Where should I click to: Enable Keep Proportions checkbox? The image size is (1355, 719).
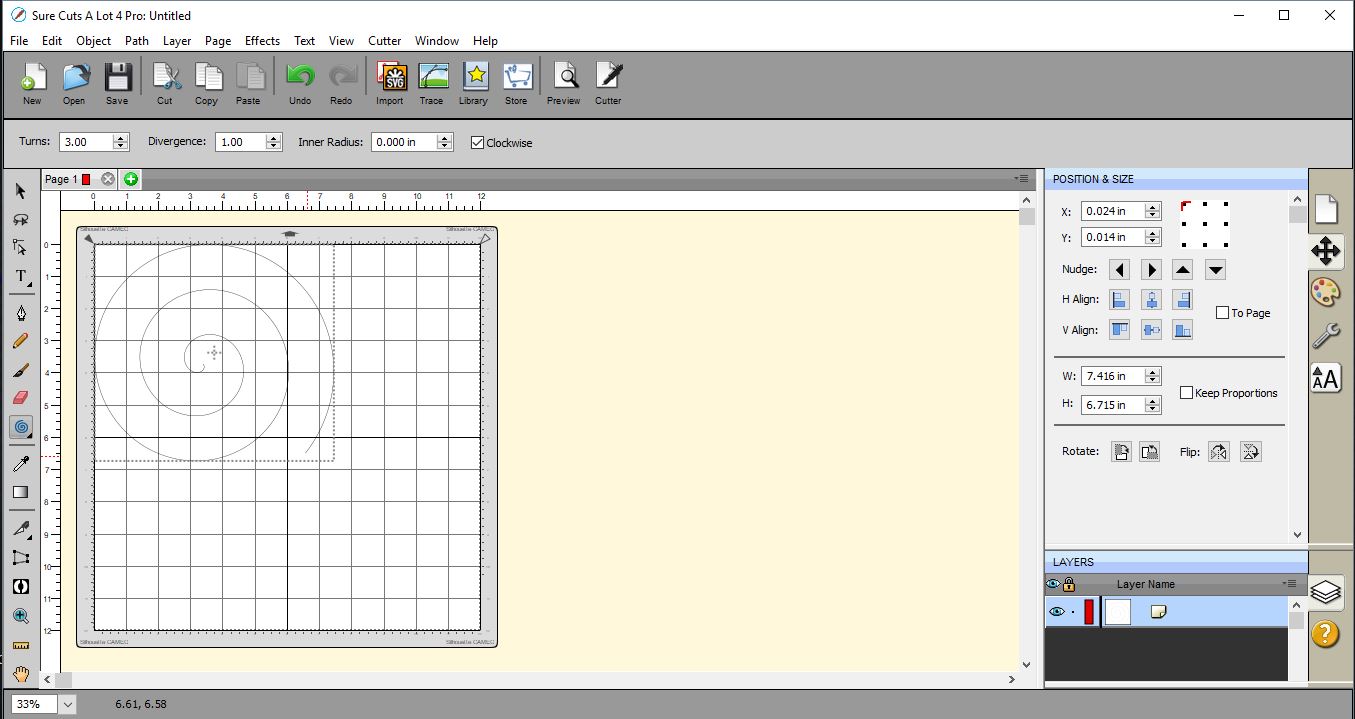coord(1186,393)
